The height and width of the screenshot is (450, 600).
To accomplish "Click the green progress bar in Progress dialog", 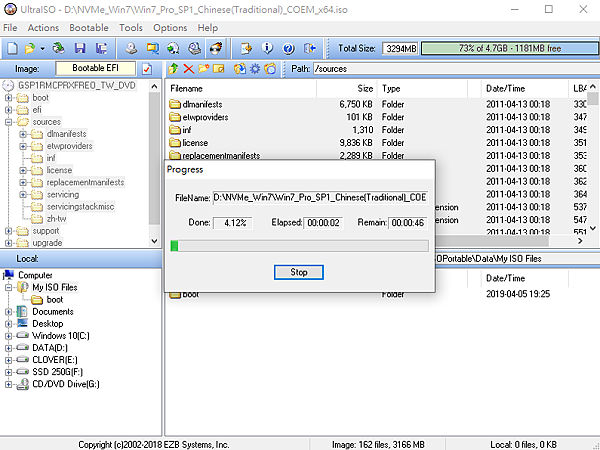I will [300, 246].
